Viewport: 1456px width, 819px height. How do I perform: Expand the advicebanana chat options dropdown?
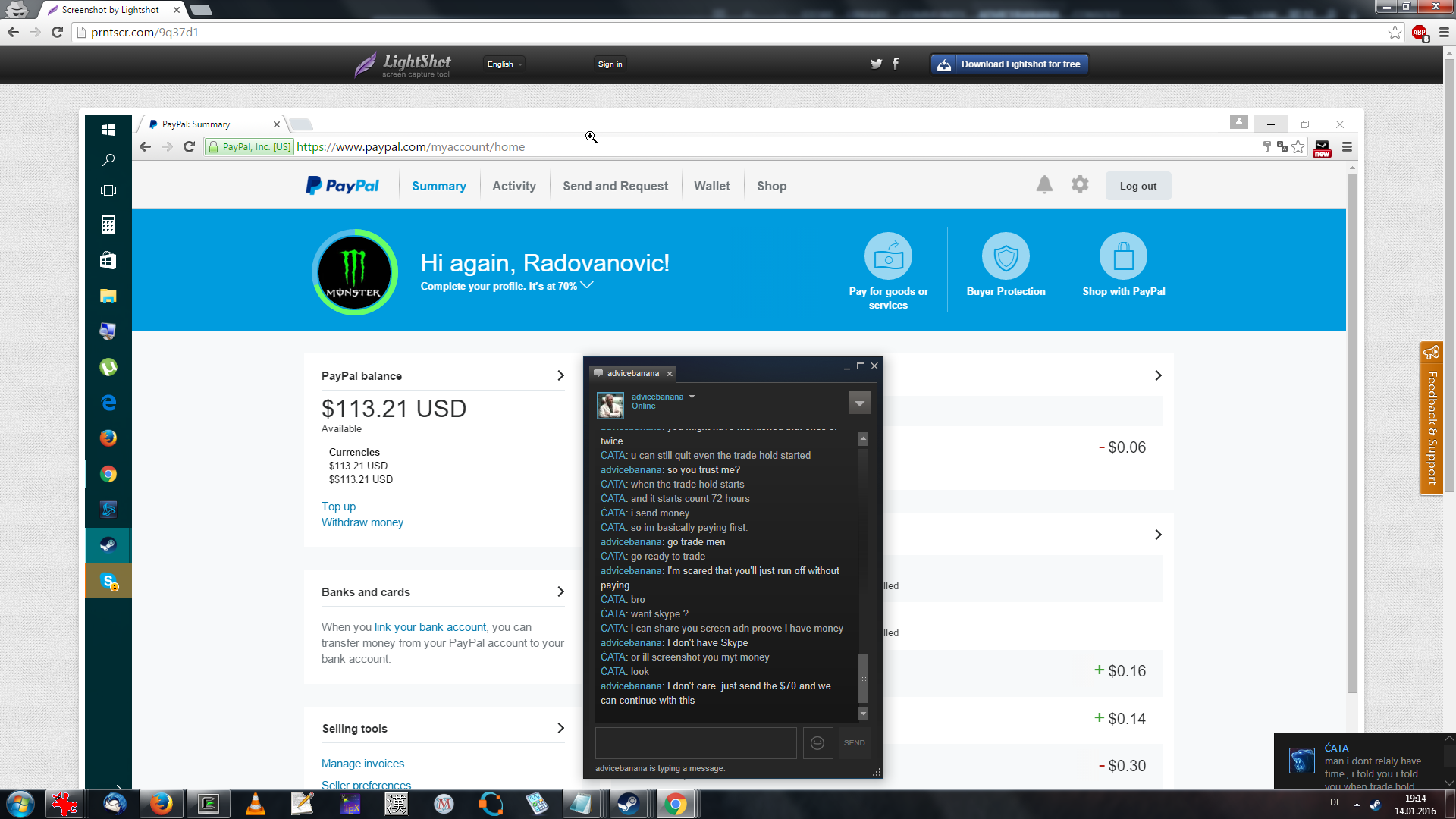click(x=859, y=403)
